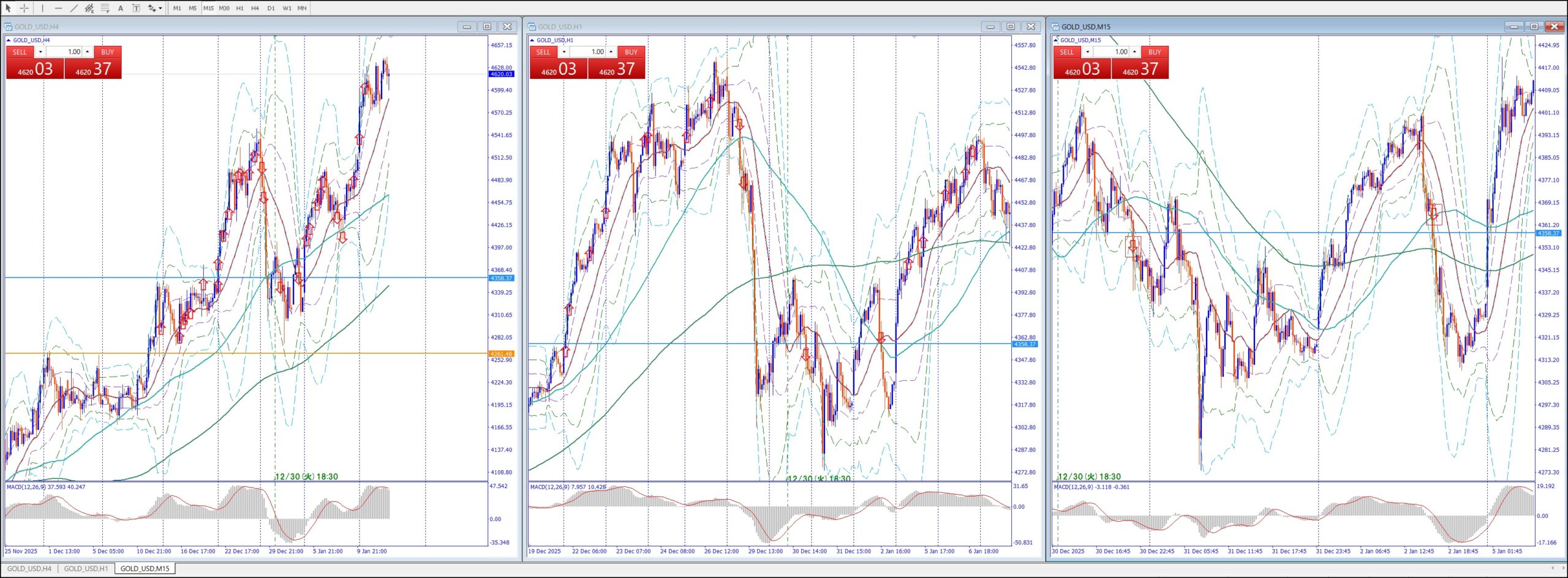Viewport: 1568px width, 578px height.
Task: Toggle the H4 timeframe button
Action: point(255,8)
